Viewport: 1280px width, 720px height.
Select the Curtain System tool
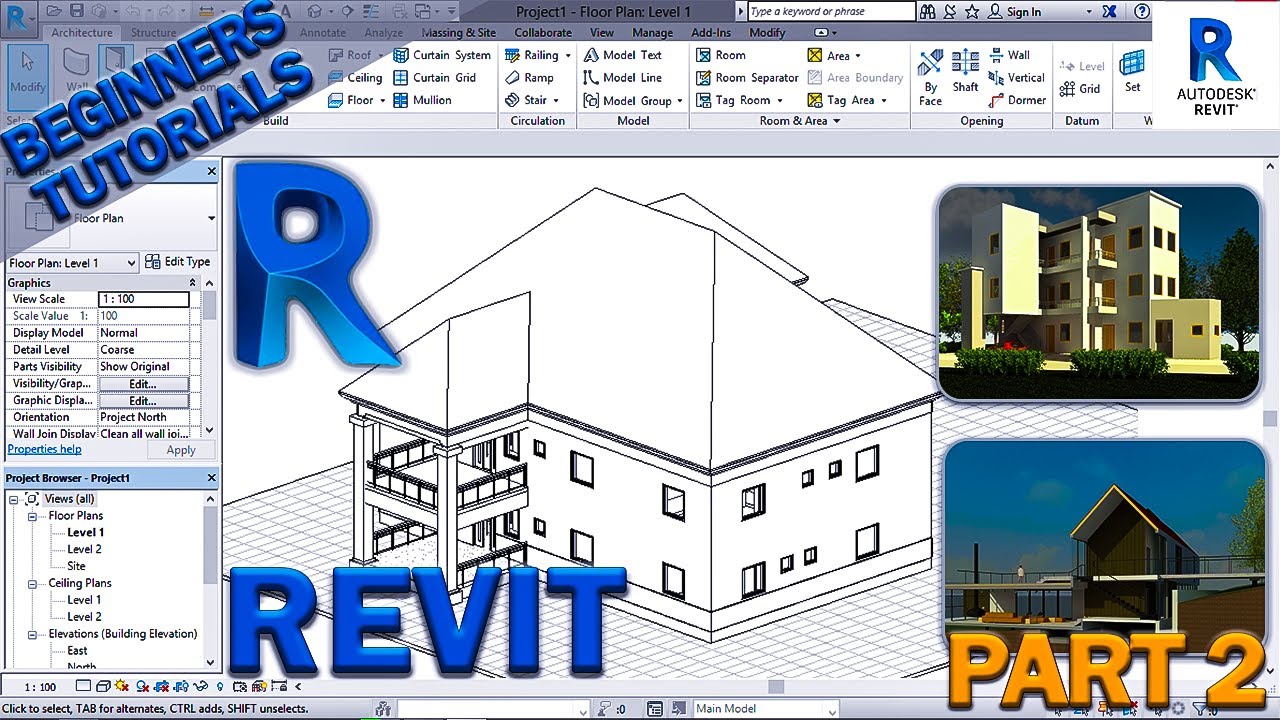tap(442, 56)
